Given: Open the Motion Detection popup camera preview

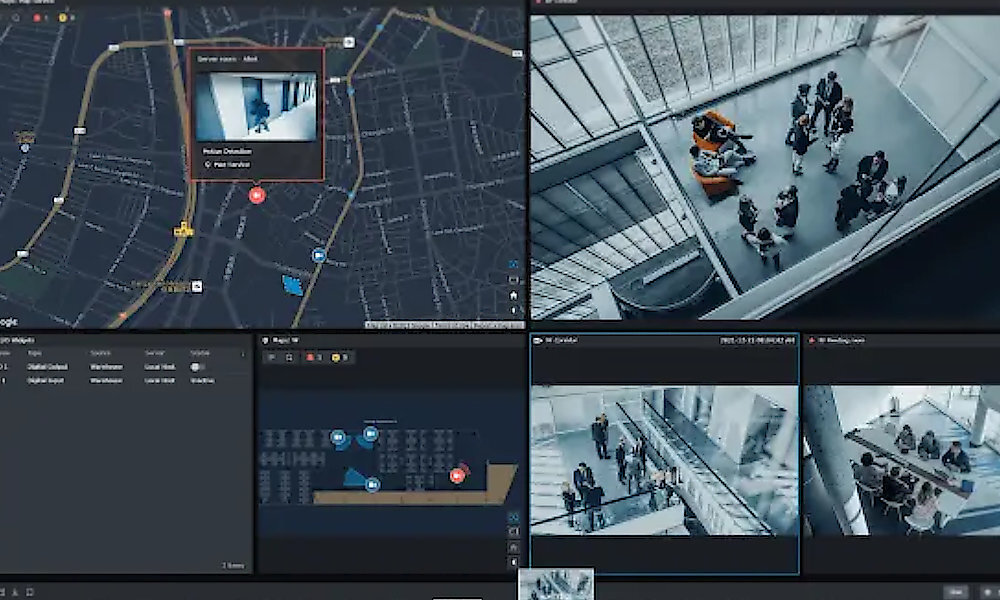Looking at the screenshot, I should pyautogui.click(x=255, y=106).
